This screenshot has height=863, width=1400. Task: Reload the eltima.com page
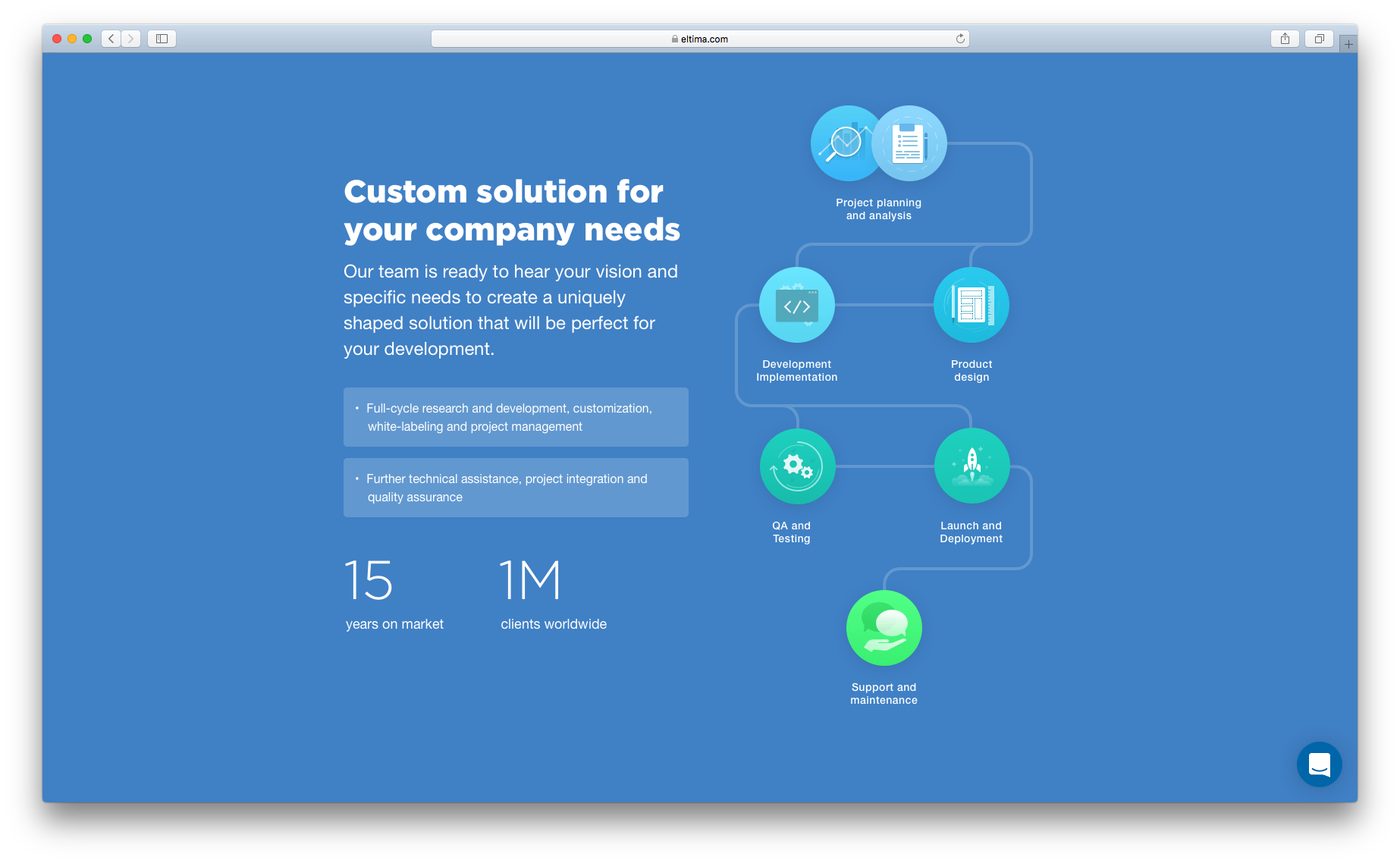tap(960, 39)
